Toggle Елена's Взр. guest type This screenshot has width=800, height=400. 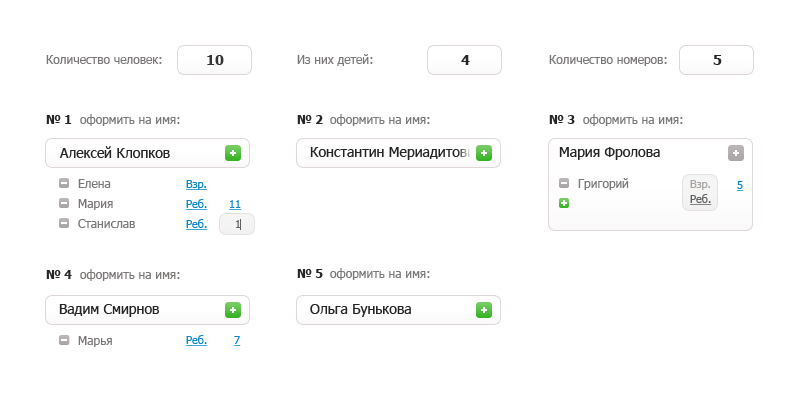click(x=196, y=184)
